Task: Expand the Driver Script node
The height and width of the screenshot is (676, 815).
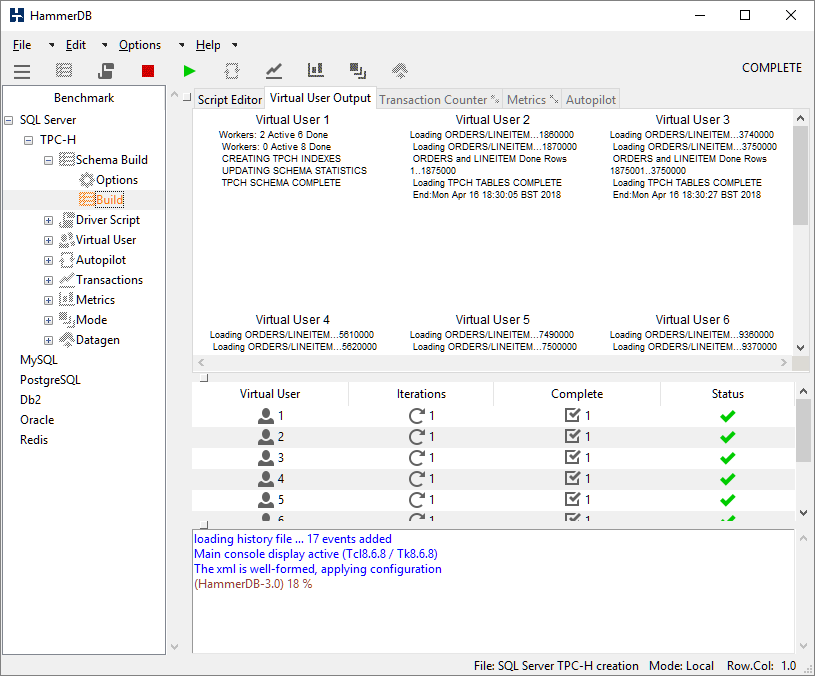Action: 48,220
